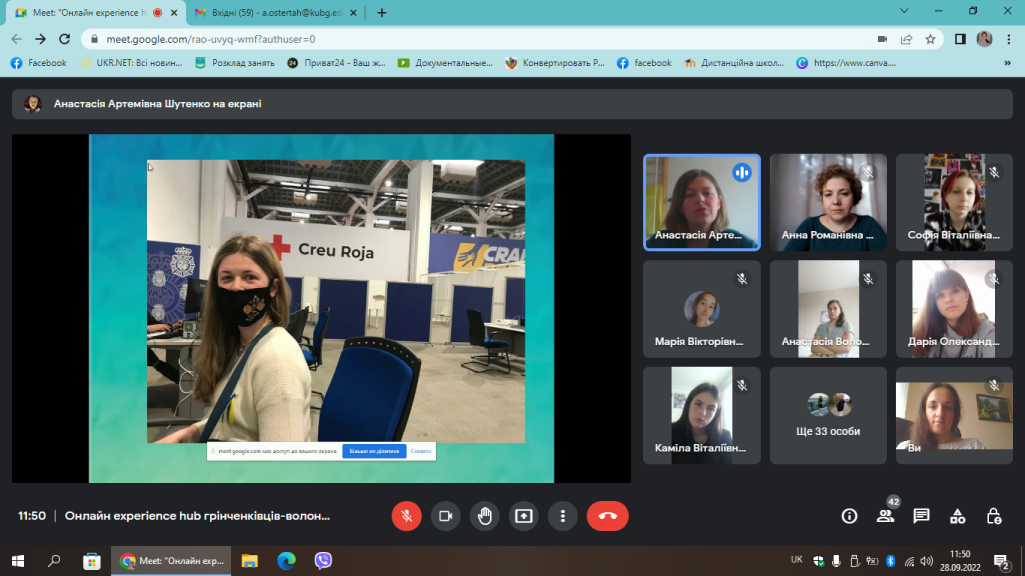This screenshot has width=1025, height=576.
Task: View site info lock icon
Action: (94, 39)
